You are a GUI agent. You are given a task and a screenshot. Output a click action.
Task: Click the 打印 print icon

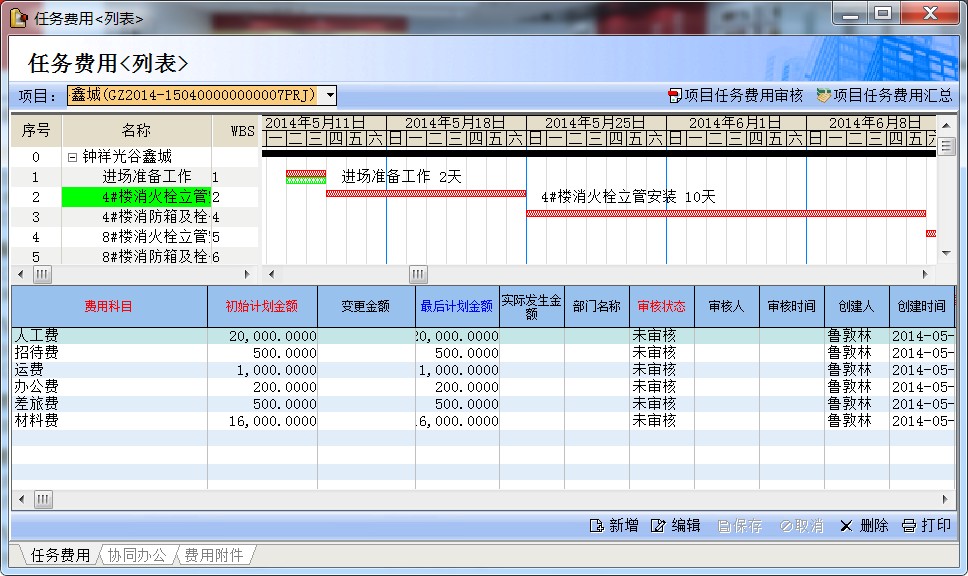(x=908, y=526)
